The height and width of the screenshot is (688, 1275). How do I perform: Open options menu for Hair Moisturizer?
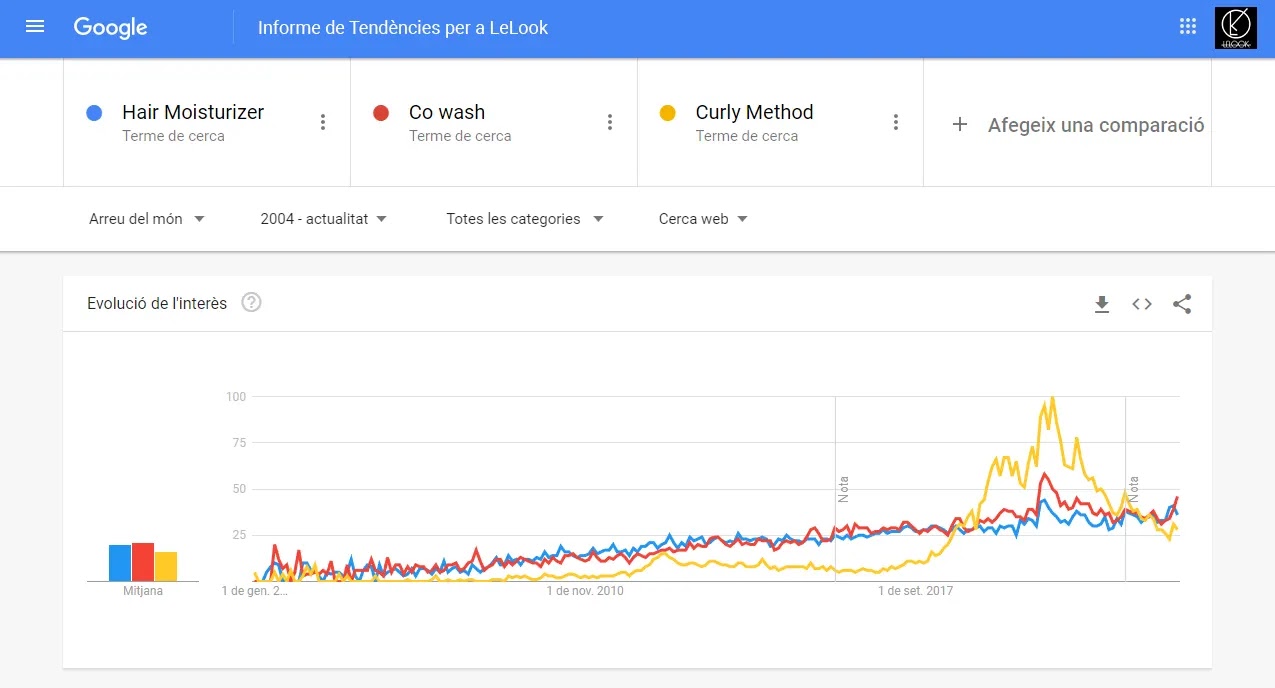tap(323, 122)
